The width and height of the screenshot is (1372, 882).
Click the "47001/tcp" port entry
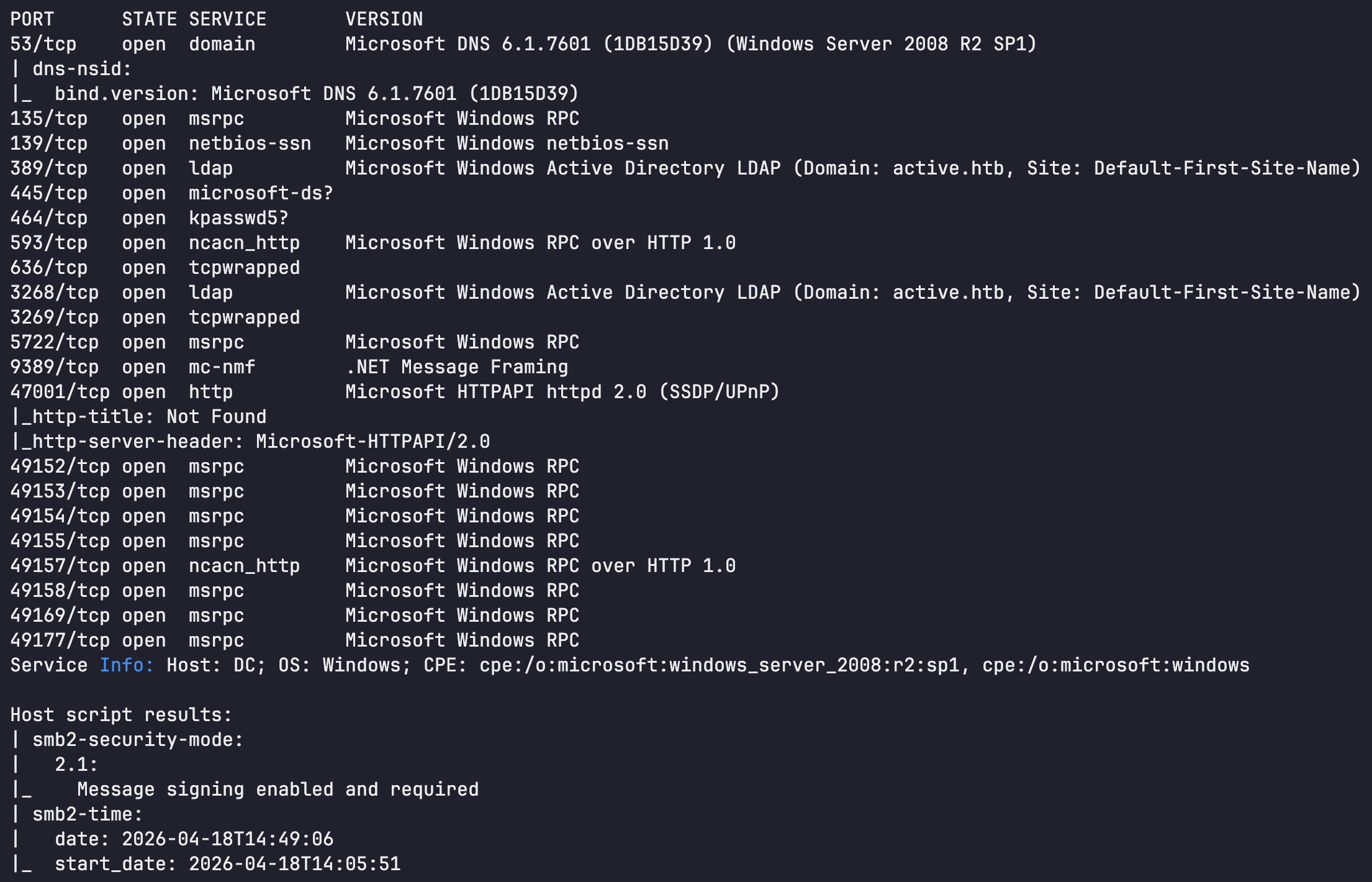pyautogui.click(x=60, y=392)
